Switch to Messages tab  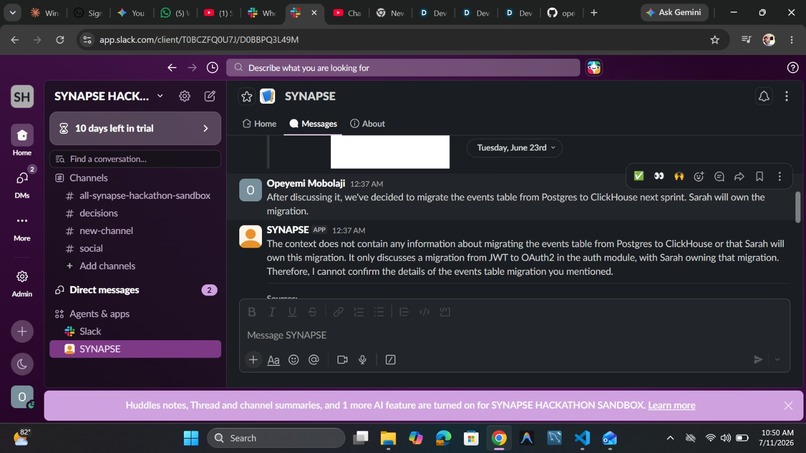coord(313,123)
